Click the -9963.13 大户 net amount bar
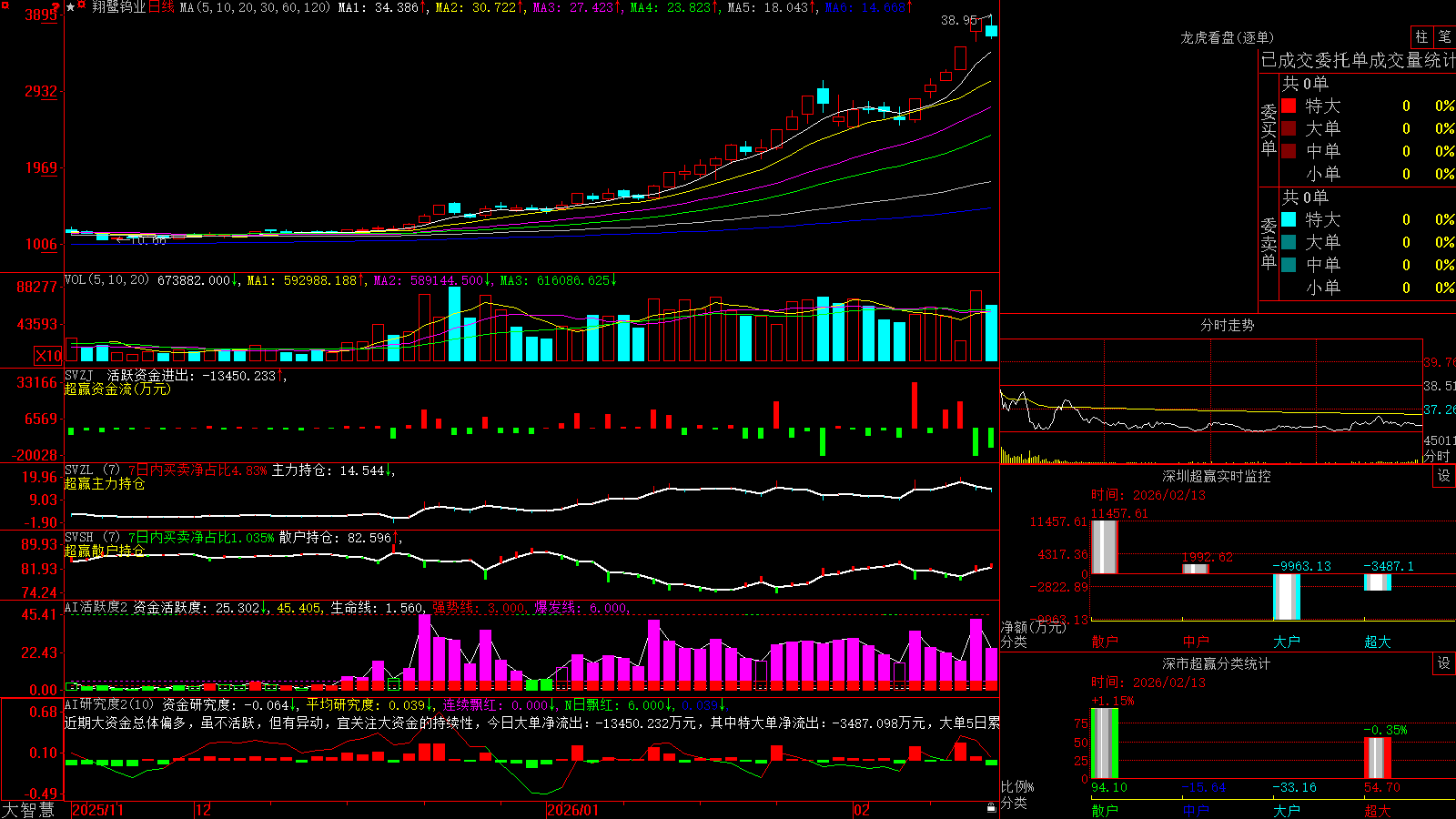Image resolution: width=1456 pixels, height=819 pixels. point(1287,597)
